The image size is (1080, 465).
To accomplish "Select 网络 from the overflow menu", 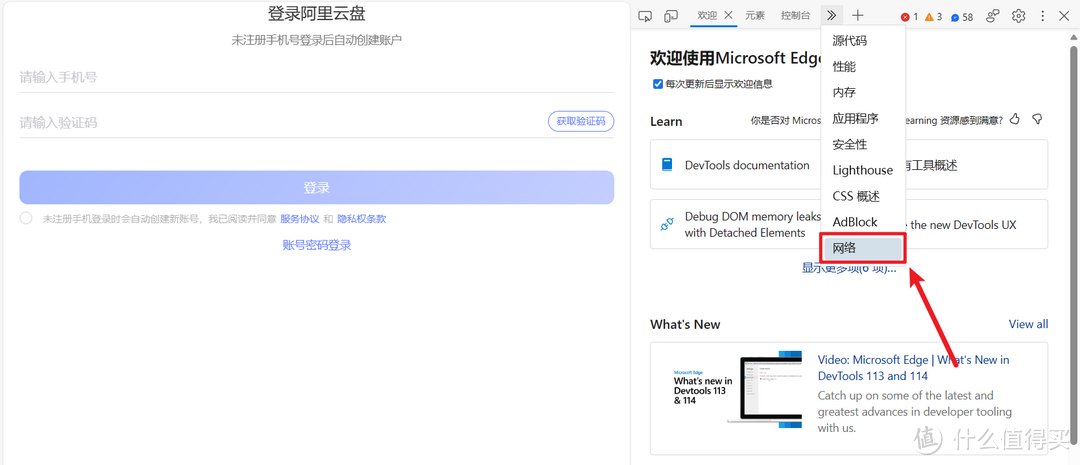I will pyautogui.click(x=863, y=248).
